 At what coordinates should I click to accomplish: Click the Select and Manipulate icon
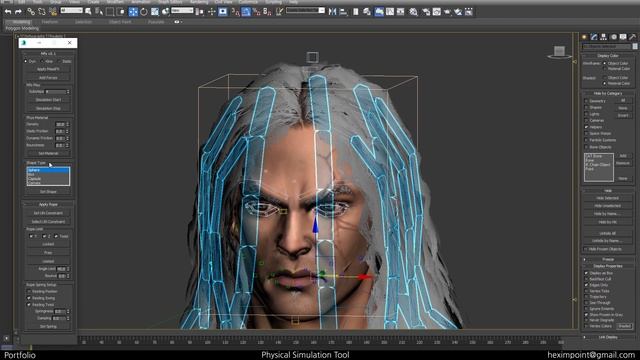(211, 12)
